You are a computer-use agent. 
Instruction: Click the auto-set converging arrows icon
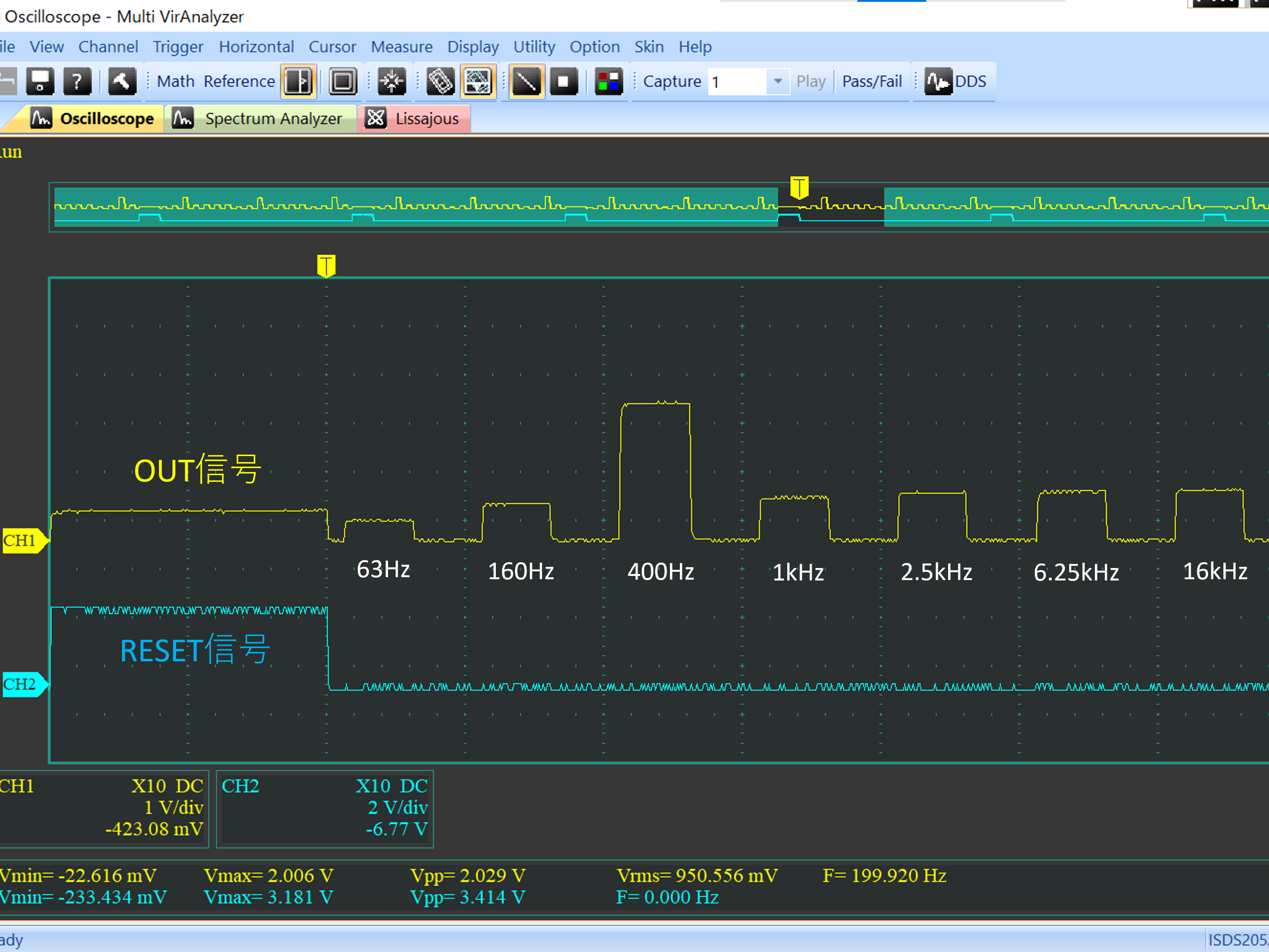(392, 82)
